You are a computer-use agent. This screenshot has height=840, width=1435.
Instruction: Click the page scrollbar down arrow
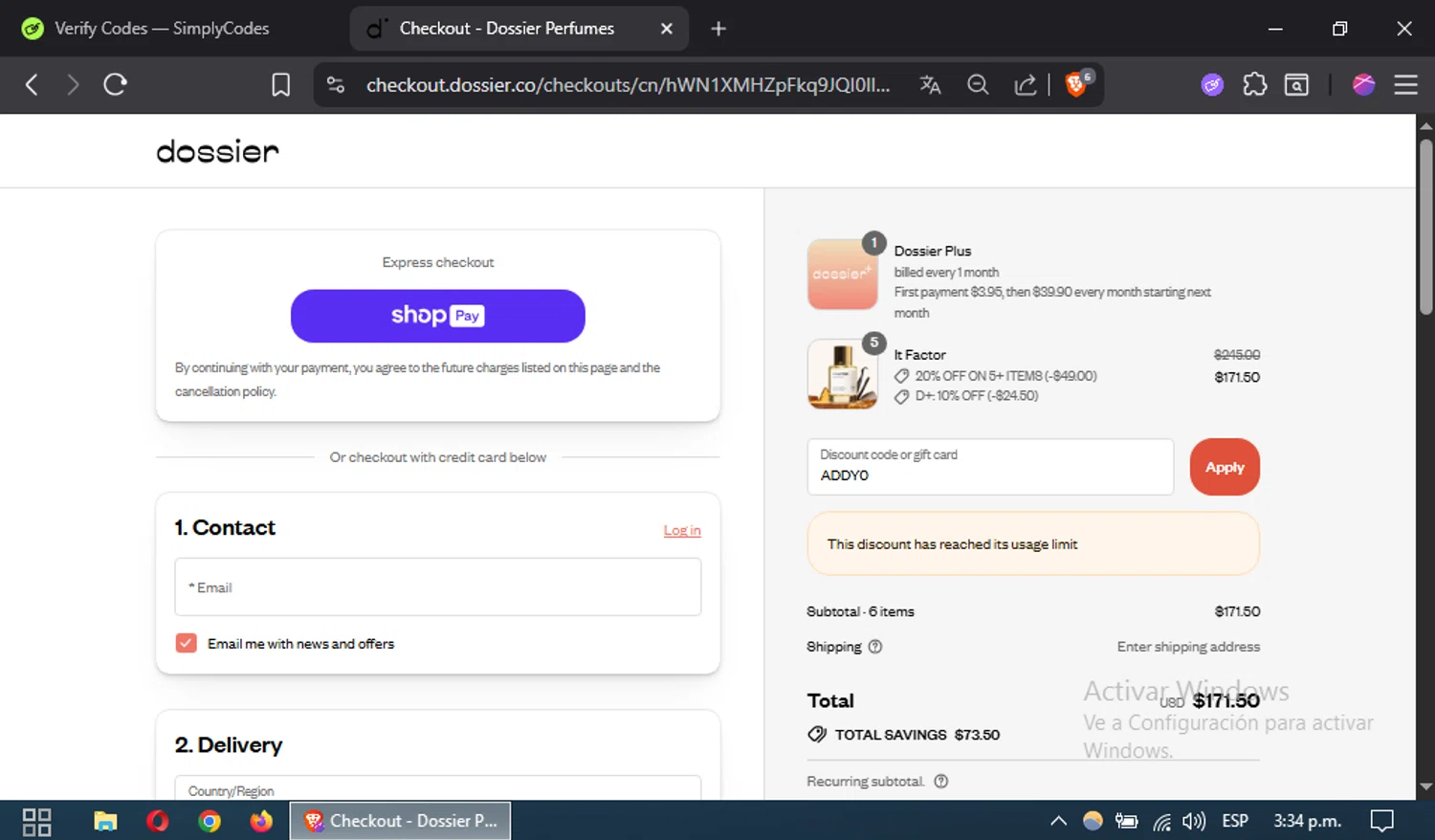(1426, 786)
